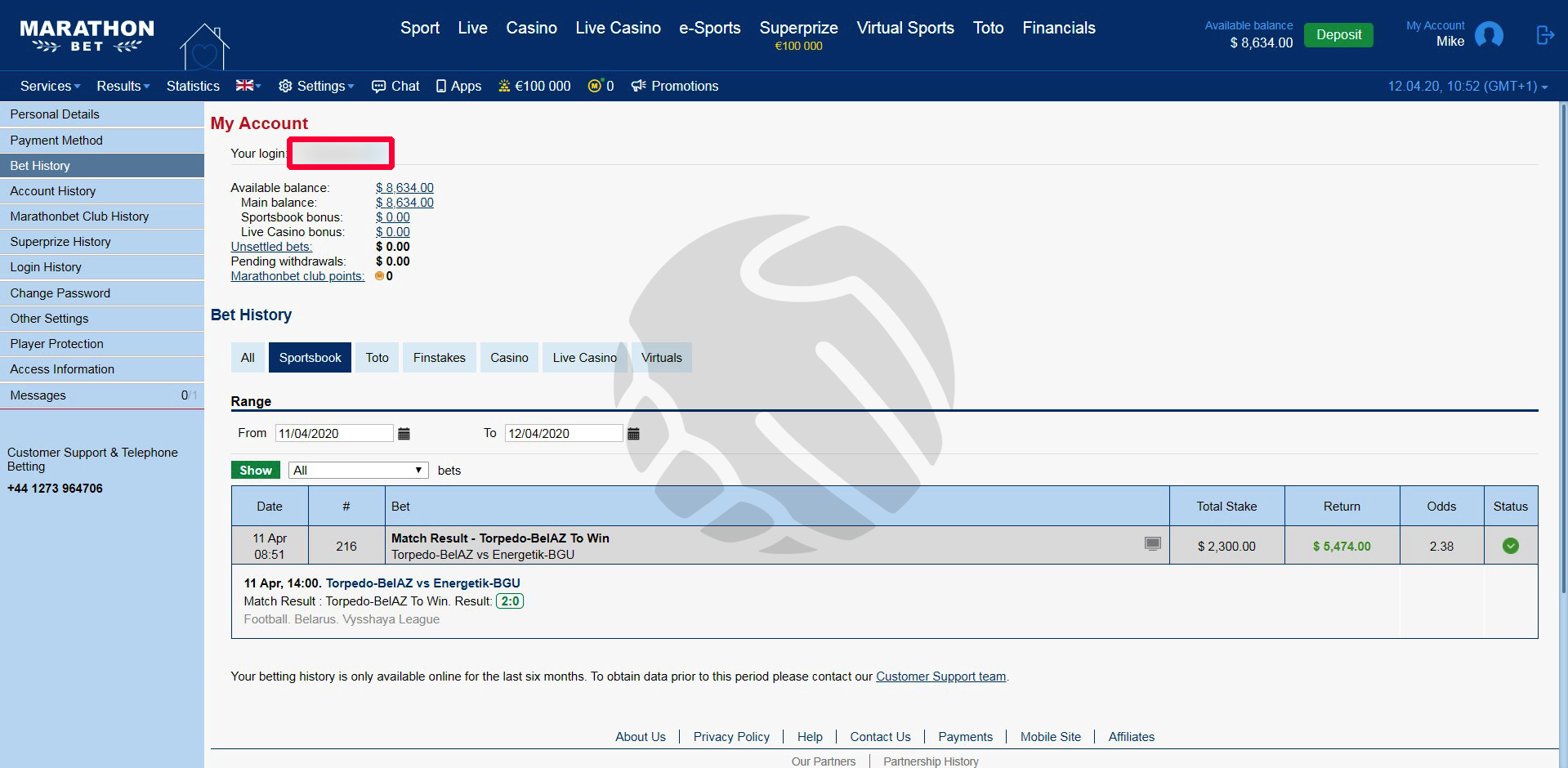
Task: Open Live Casino from top navigation
Action: click(618, 28)
